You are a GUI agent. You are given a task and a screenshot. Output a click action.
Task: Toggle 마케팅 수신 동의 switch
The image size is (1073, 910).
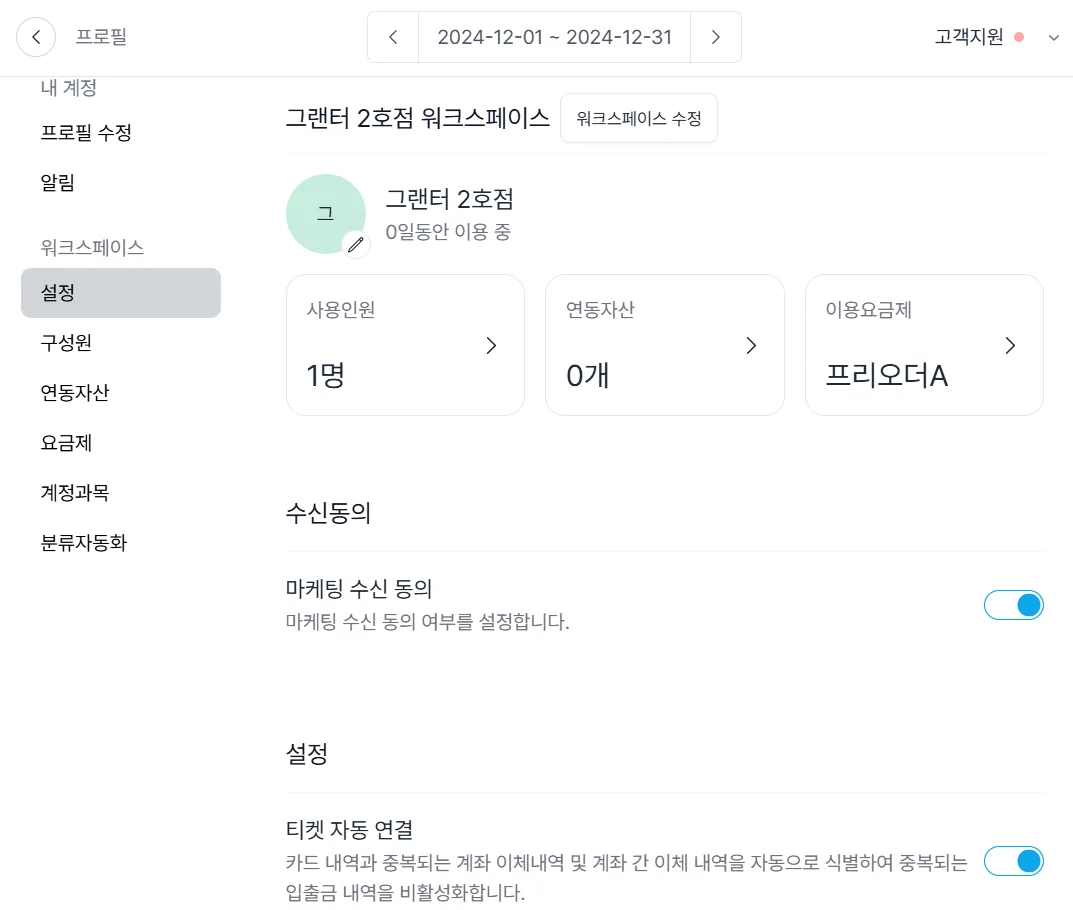1013,605
